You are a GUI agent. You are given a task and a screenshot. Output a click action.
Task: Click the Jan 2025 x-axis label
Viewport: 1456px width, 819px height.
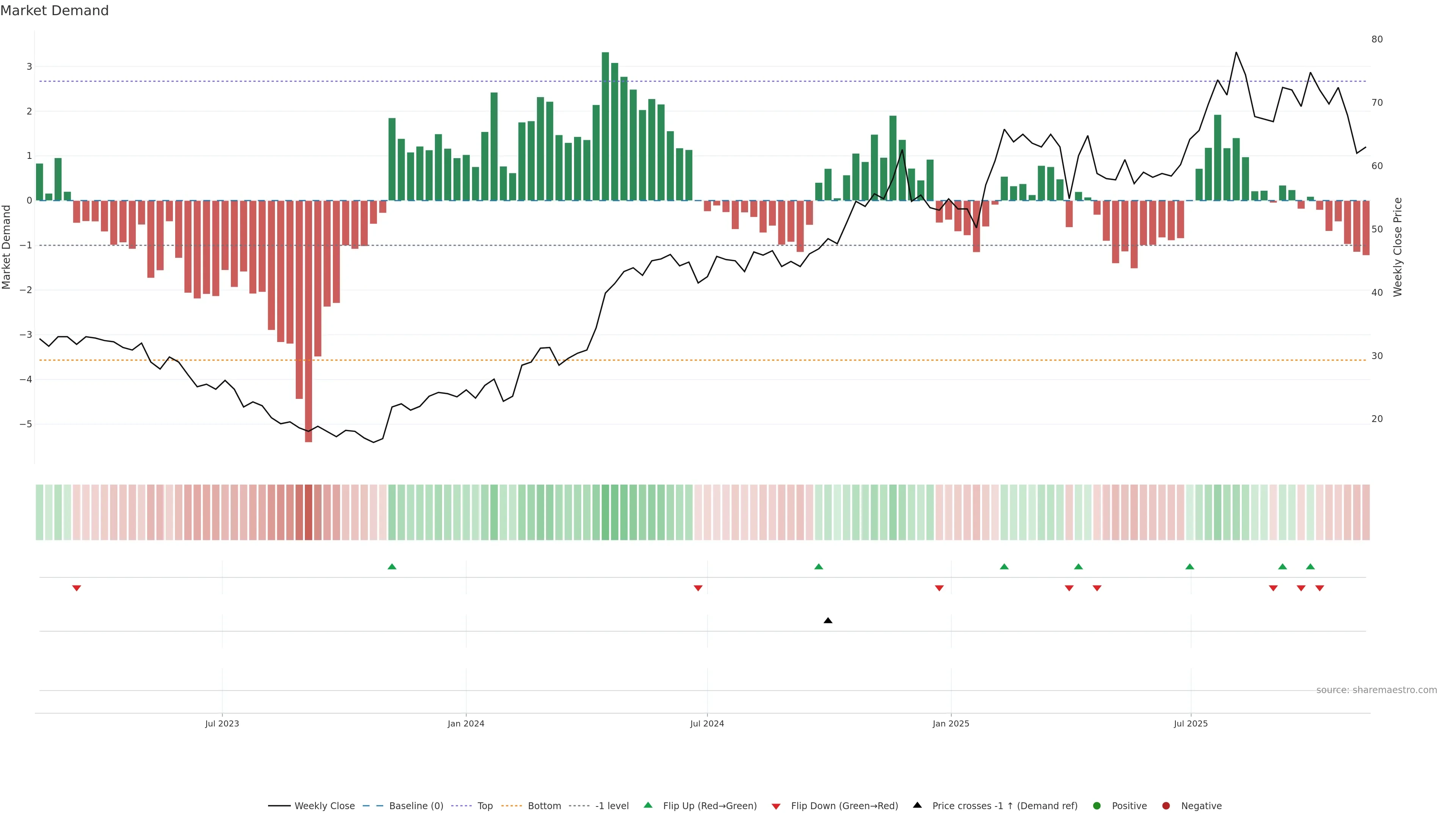point(951,723)
